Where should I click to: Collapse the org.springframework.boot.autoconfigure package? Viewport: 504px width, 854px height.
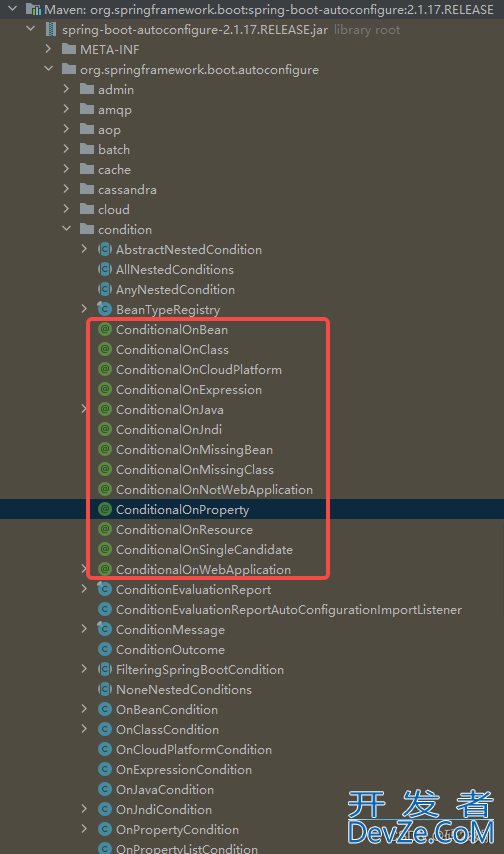point(48,69)
